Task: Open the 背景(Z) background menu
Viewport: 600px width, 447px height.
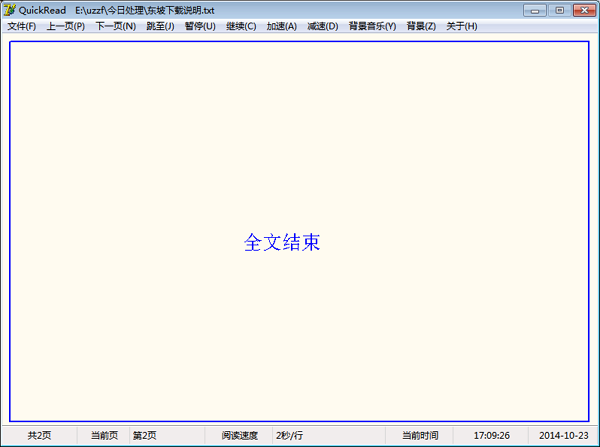Action: (x=421, y=26)
